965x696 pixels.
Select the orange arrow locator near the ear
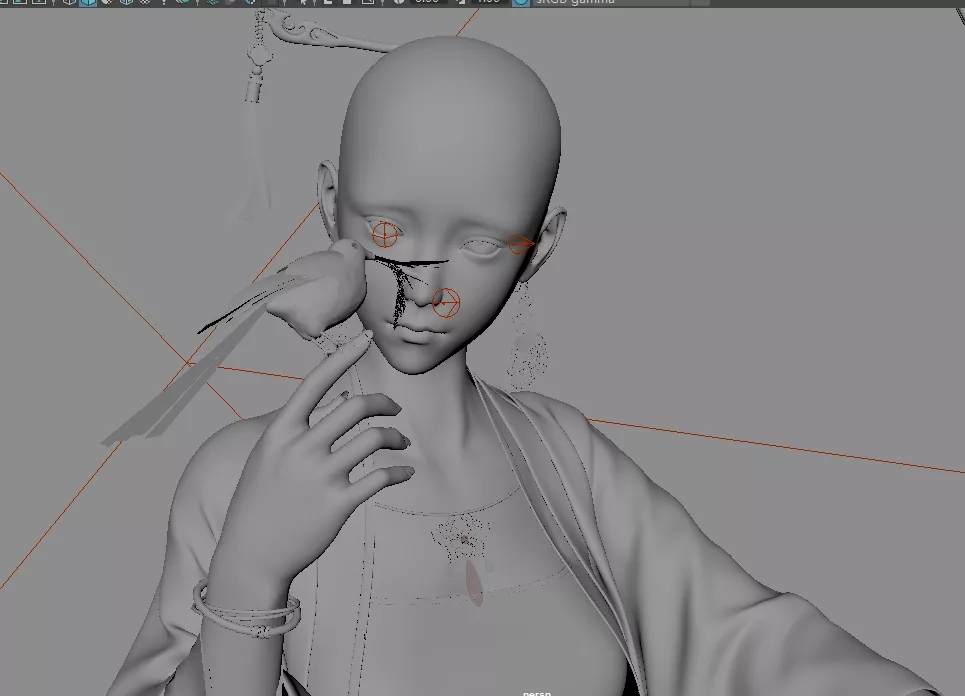(521, 244)
